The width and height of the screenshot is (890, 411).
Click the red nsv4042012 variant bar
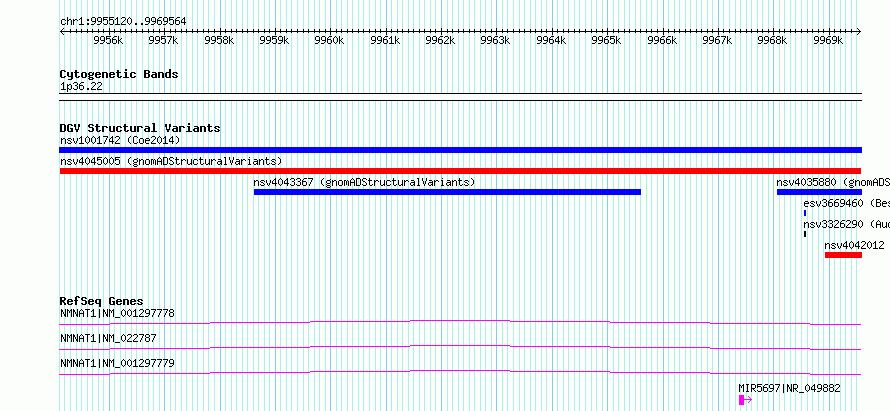click(x=843, y=255)
